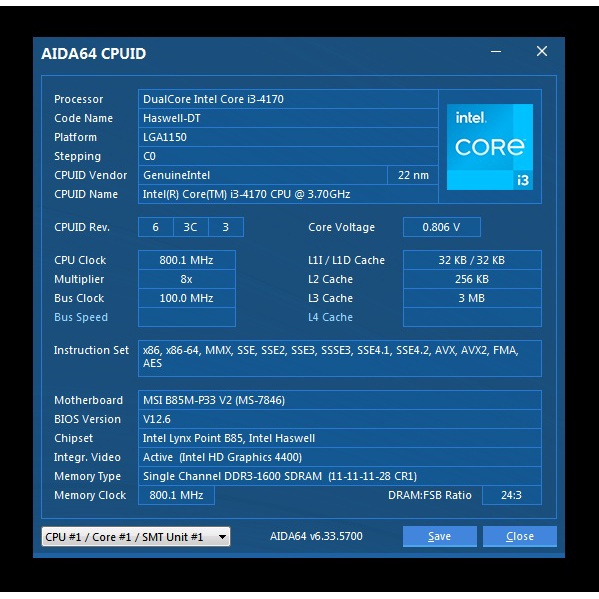Minimize the AIDA64 CPUID window
Image resolution: width=599 pixels, height=599 pixels.
(496, 51)
